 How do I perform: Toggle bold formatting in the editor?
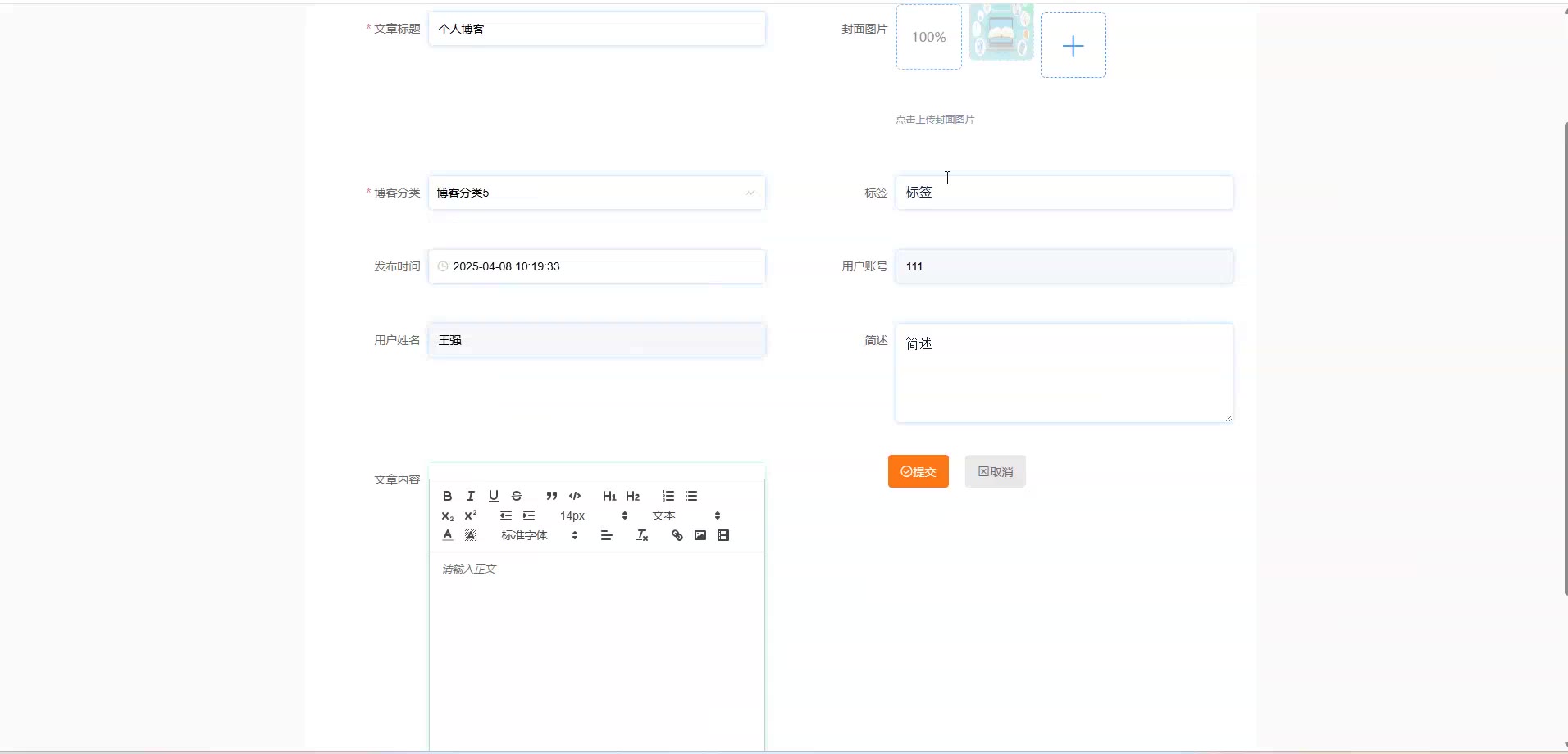tap(447, 496)
